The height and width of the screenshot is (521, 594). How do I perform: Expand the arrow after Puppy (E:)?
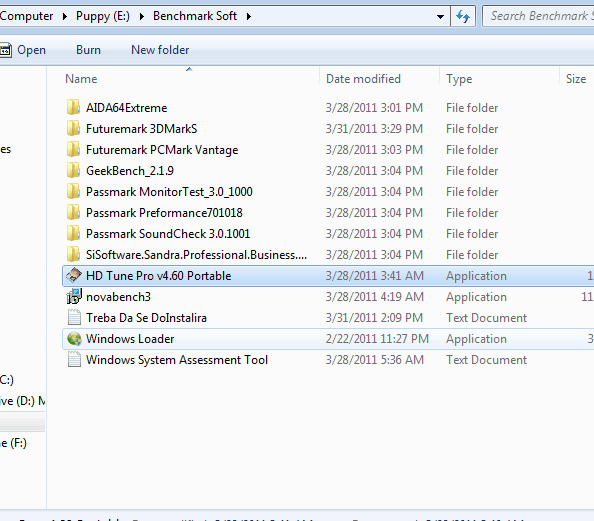point(142,16)
